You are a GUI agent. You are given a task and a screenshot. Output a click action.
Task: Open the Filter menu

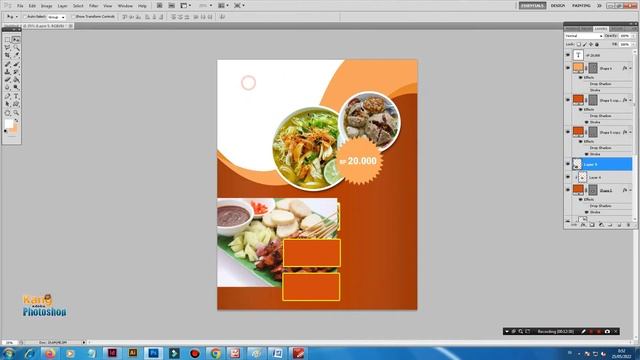[93, 6]
